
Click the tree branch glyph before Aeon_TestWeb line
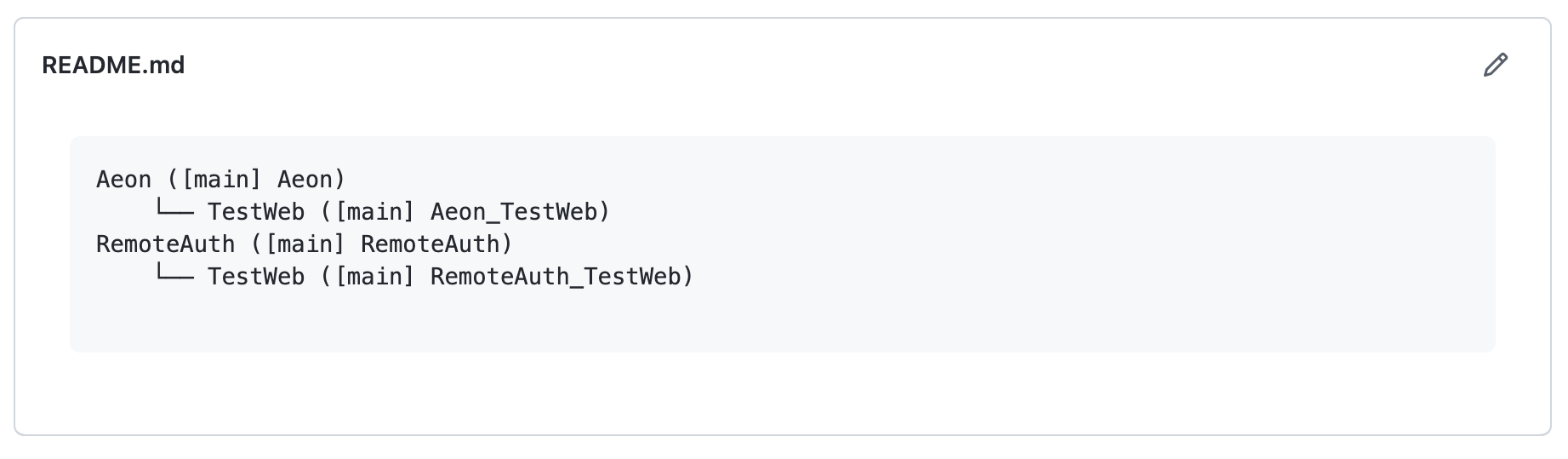click(174, 210)
